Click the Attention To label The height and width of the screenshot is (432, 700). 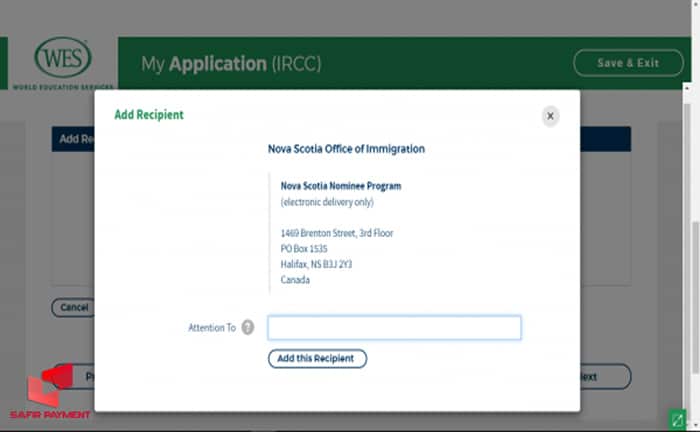click(x=212, y=328)
